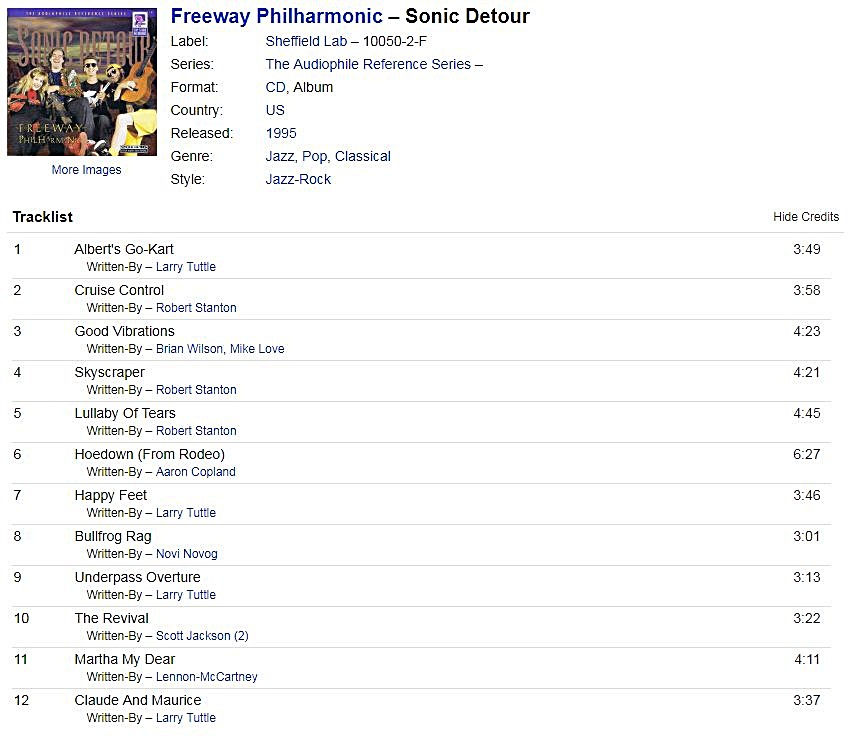Image resolution: width=851 pixels, height=742 pixels.
Task: Open Novi Novog's writer credit
Action: click(x=187, y=554)
